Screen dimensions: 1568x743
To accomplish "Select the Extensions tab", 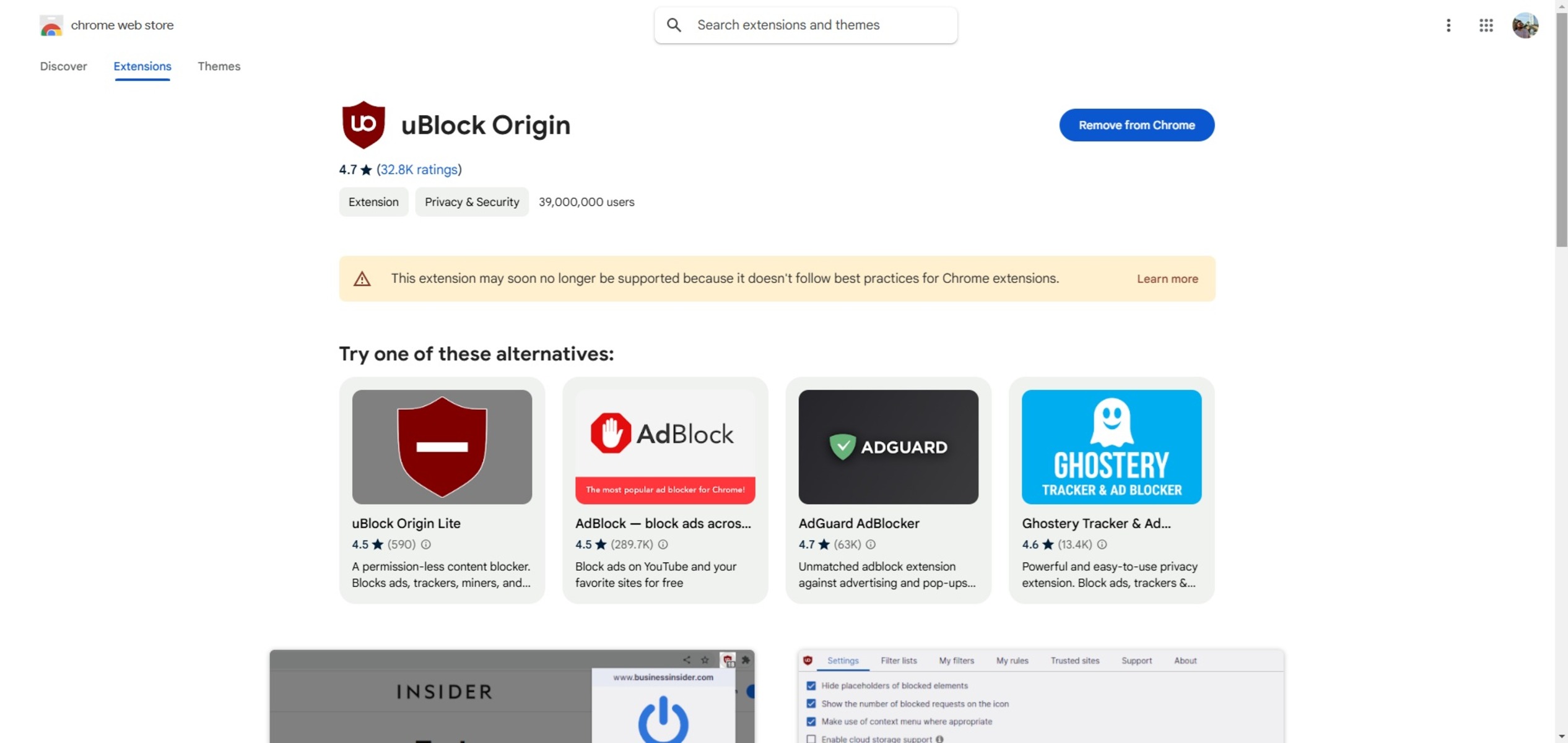I will [142, 66].
